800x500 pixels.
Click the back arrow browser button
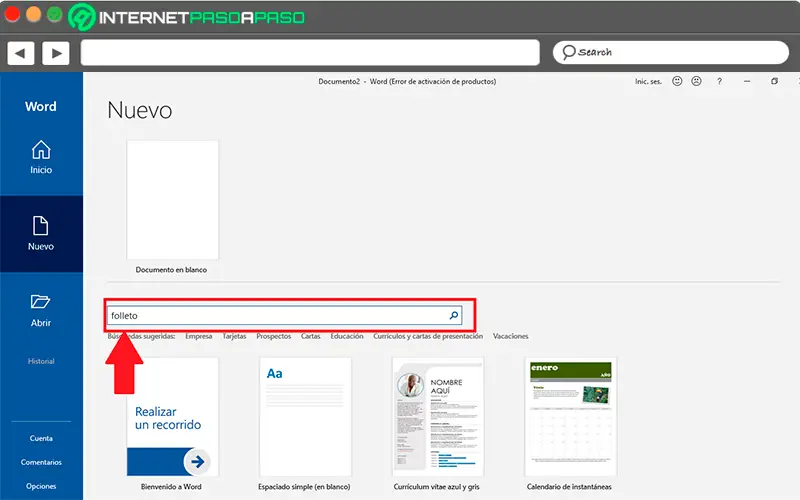tap(21, 53)
